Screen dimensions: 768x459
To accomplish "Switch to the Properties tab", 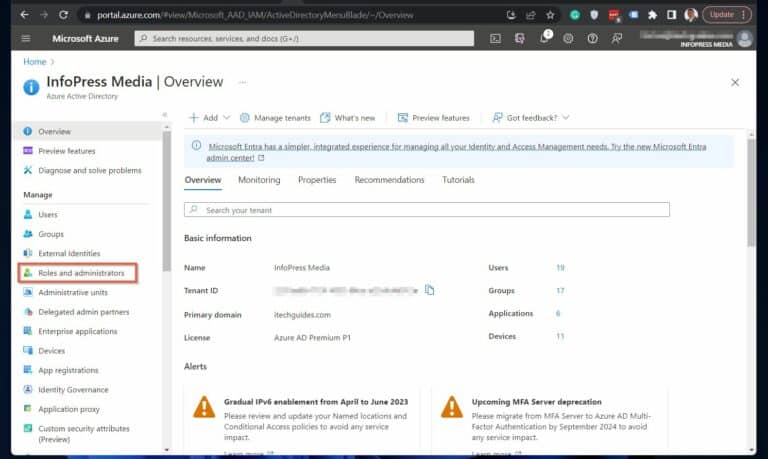I will (x=317, y=180).
